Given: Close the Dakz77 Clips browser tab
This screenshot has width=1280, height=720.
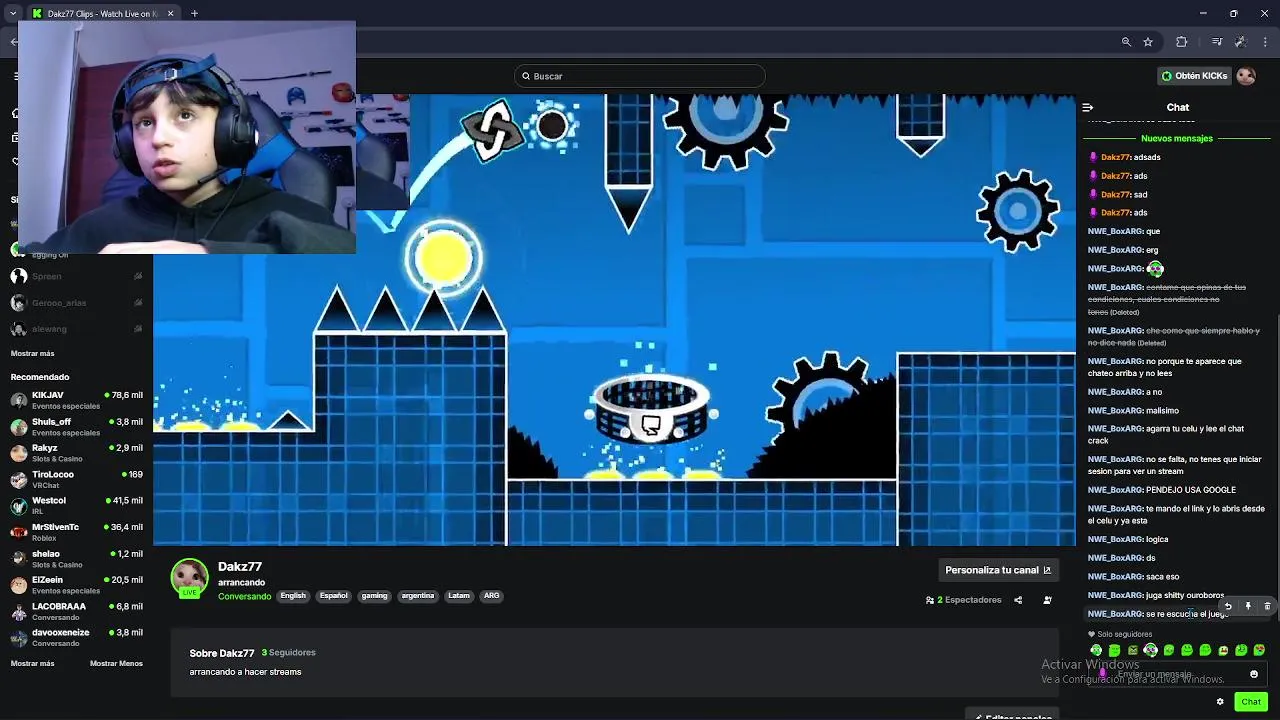Looking at the screenshot, I should (170, 13).
